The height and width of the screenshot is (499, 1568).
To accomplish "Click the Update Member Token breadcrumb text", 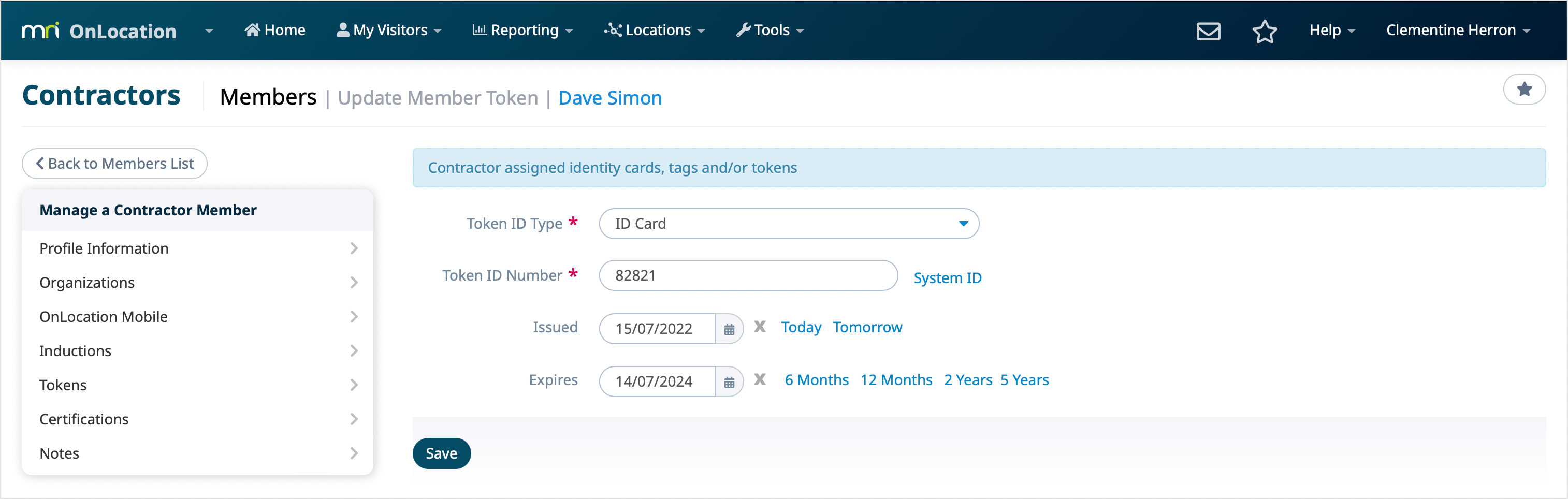I will (x=438, y=98).
